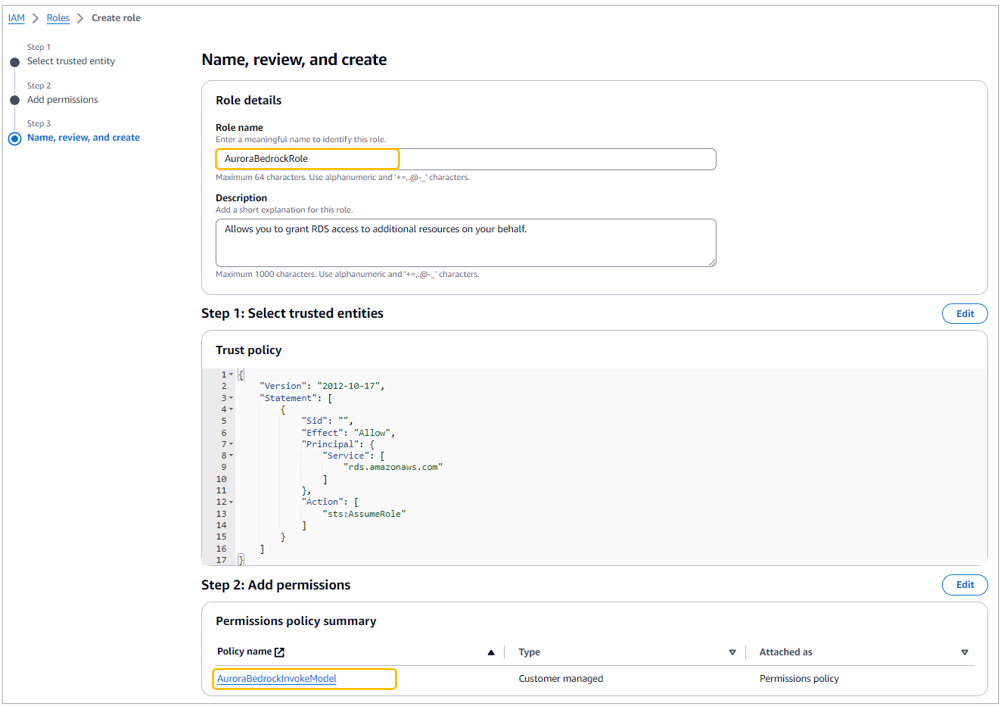Click the external link icon beside Policy name
This screenshot has width=1000, height=706.
280,652
